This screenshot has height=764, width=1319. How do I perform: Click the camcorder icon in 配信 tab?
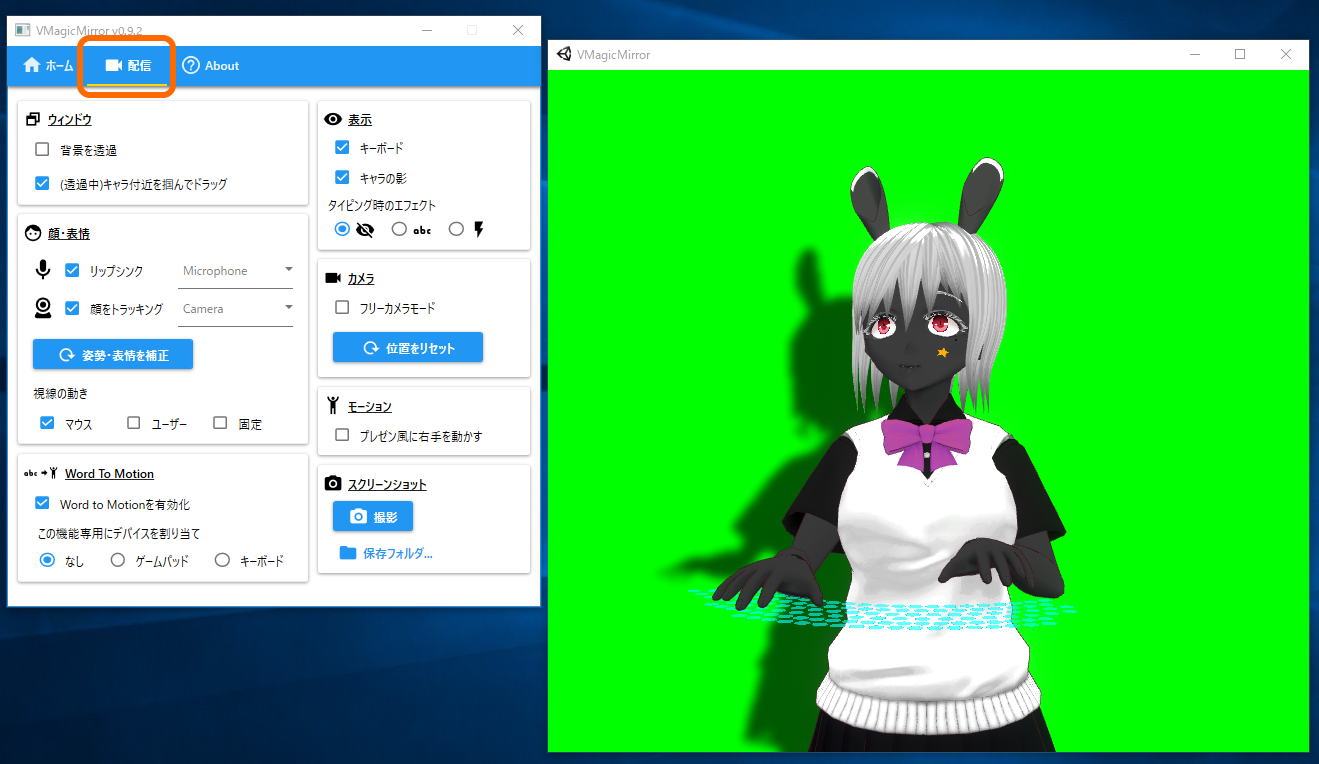coord(113,65)
